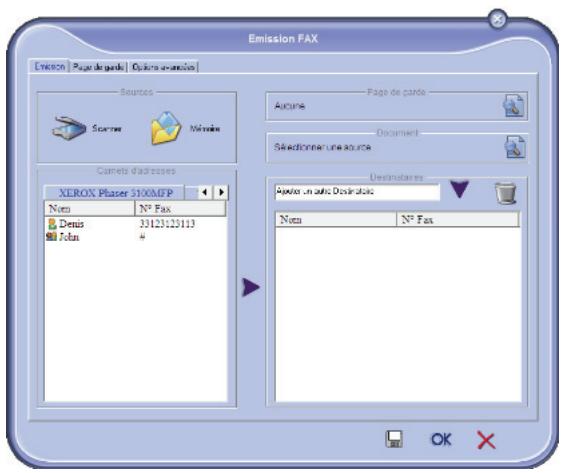Add selected contact using the right arrow
The image size is (562, 473).
251,287
